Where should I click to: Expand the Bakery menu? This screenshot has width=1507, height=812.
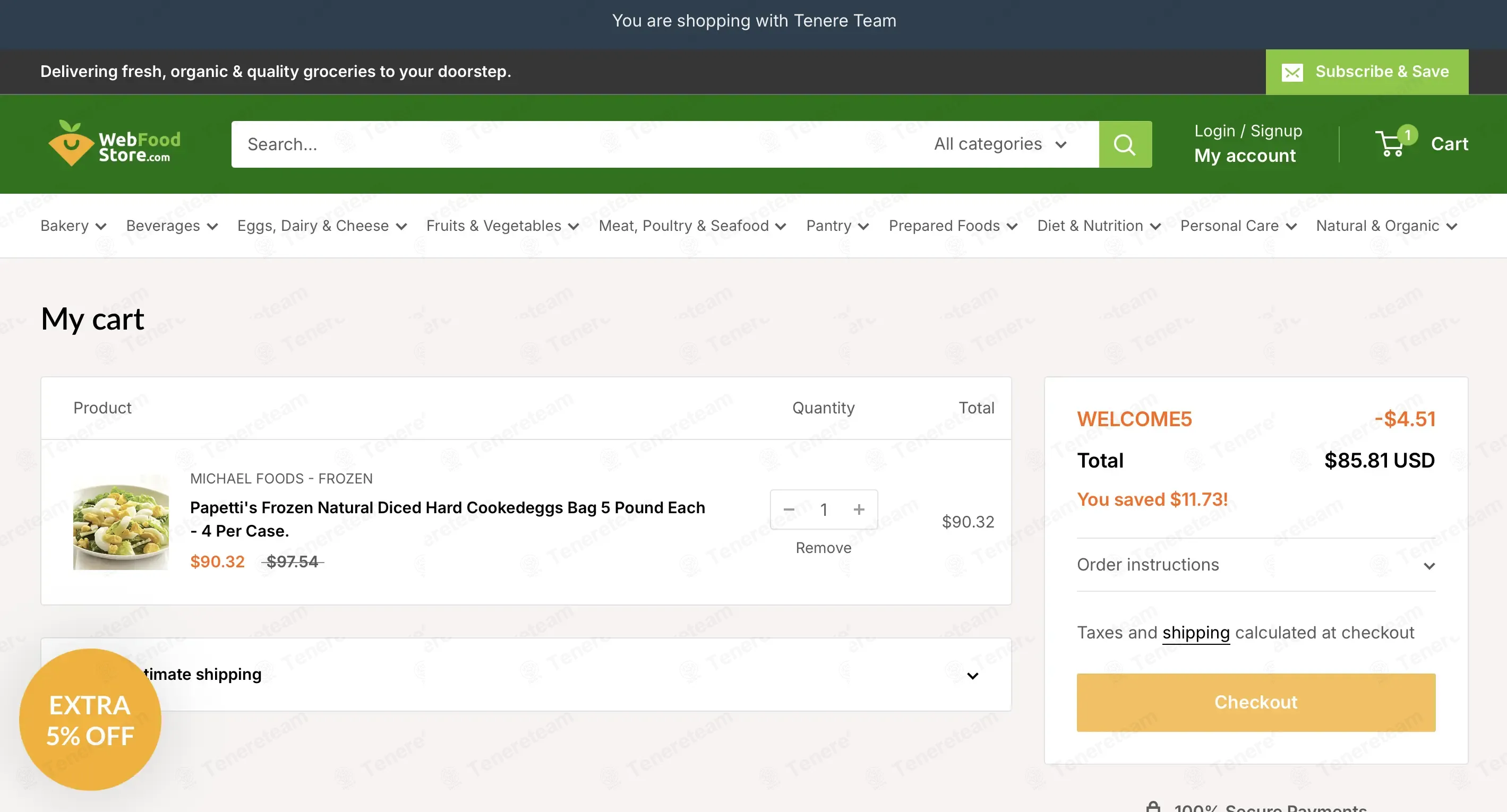point(73,226)
